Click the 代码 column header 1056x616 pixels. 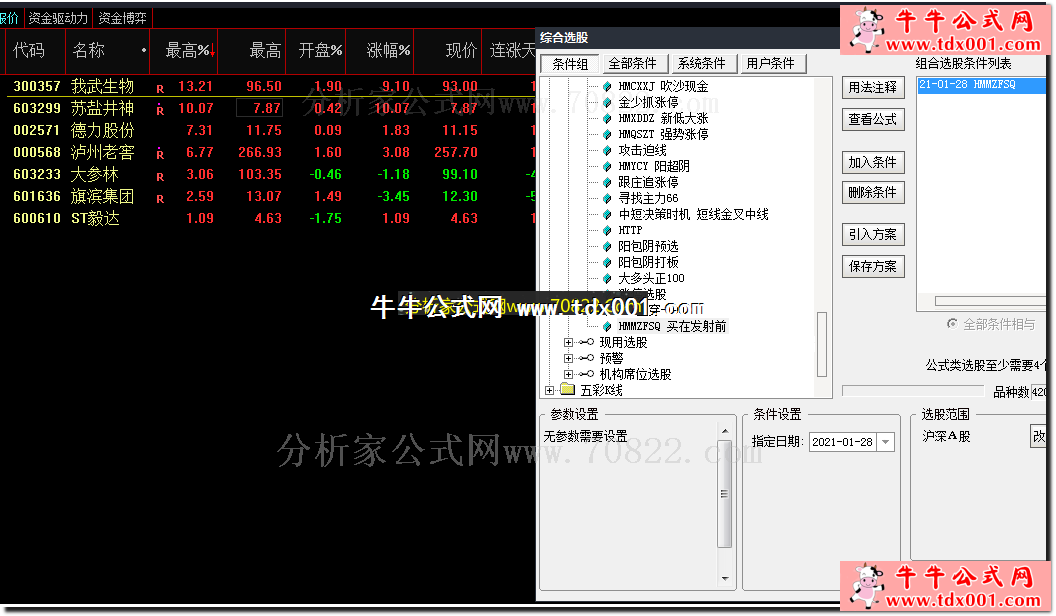pos(35,50)
